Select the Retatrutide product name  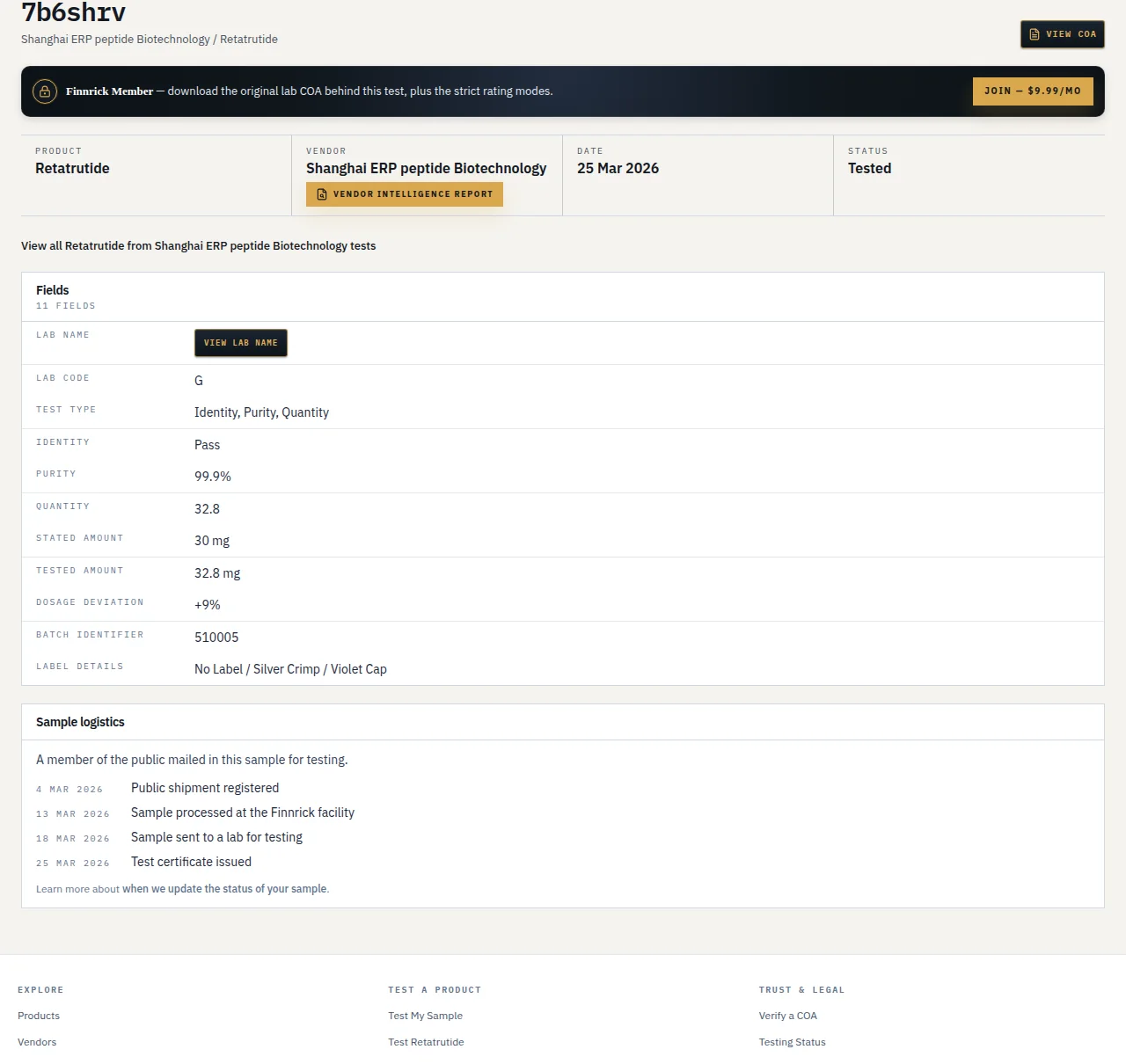[72, 168]
